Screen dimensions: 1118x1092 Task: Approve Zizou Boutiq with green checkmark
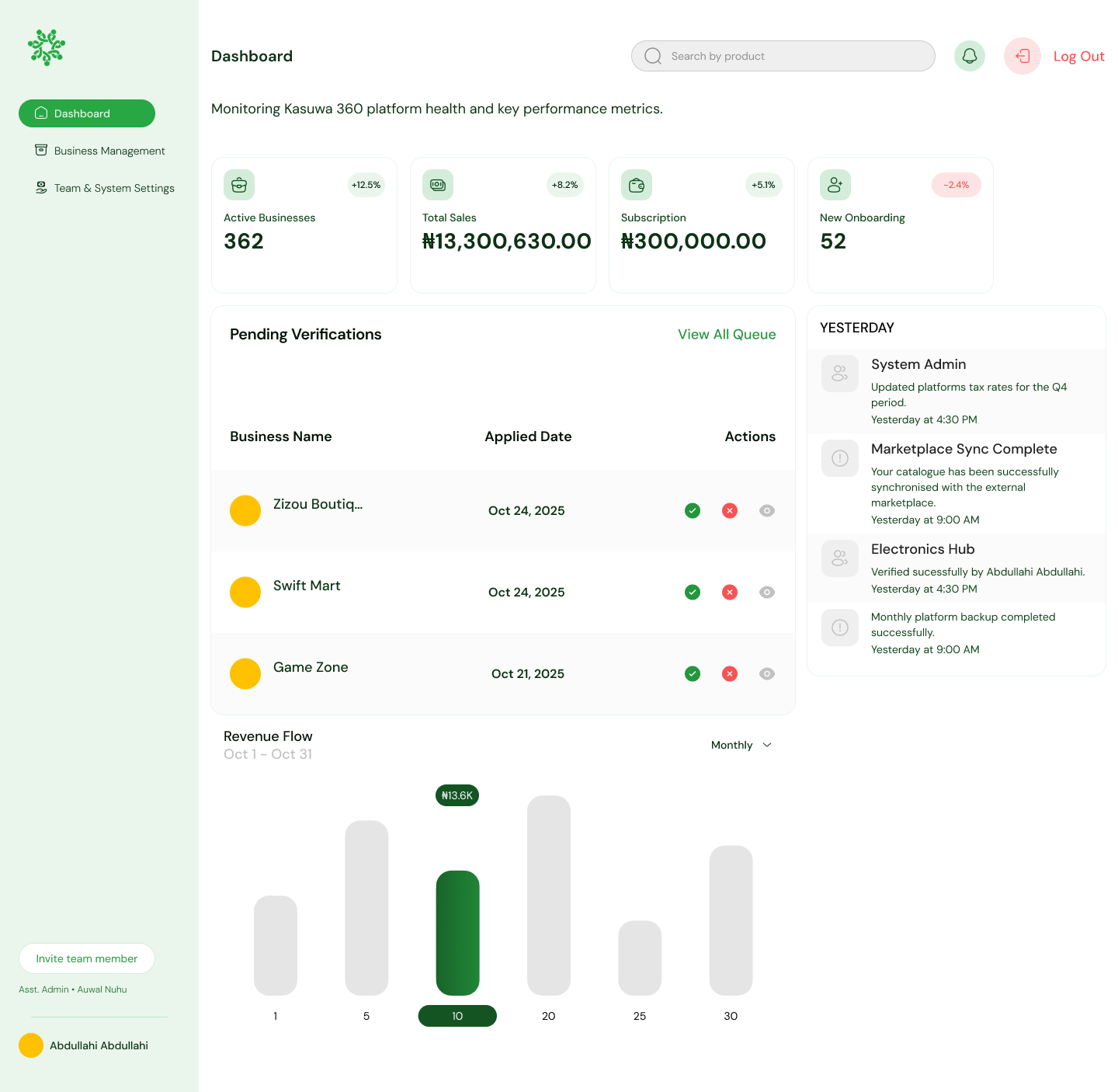pos(693,510)
